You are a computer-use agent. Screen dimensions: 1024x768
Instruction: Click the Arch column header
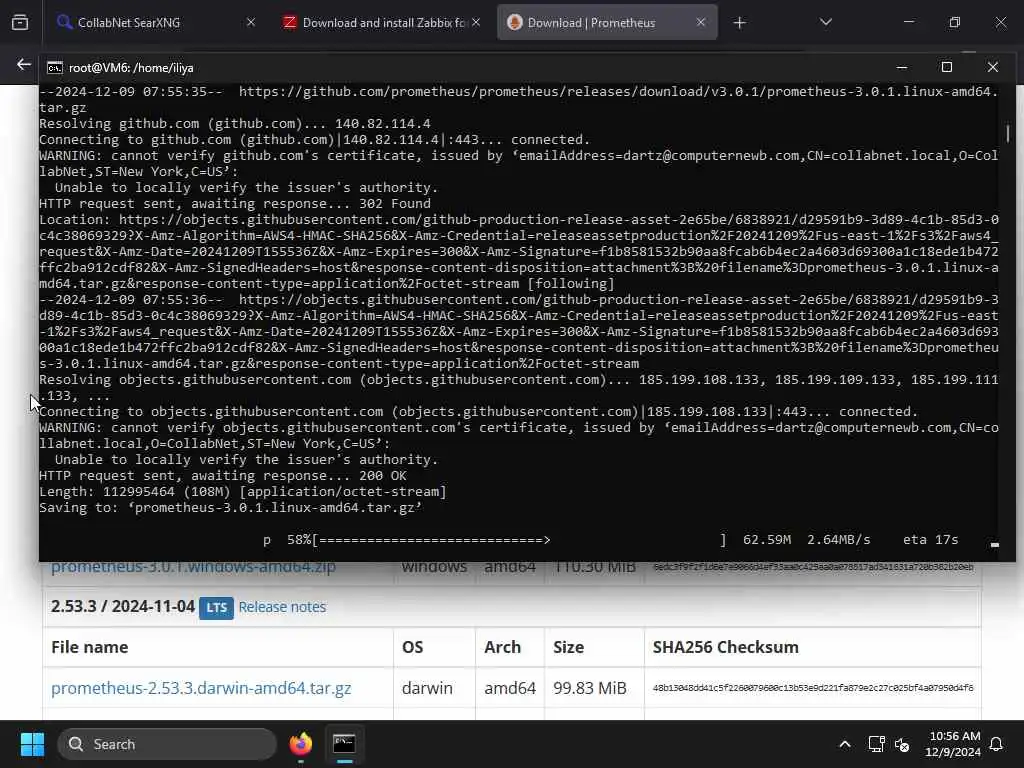coord(502,647)
